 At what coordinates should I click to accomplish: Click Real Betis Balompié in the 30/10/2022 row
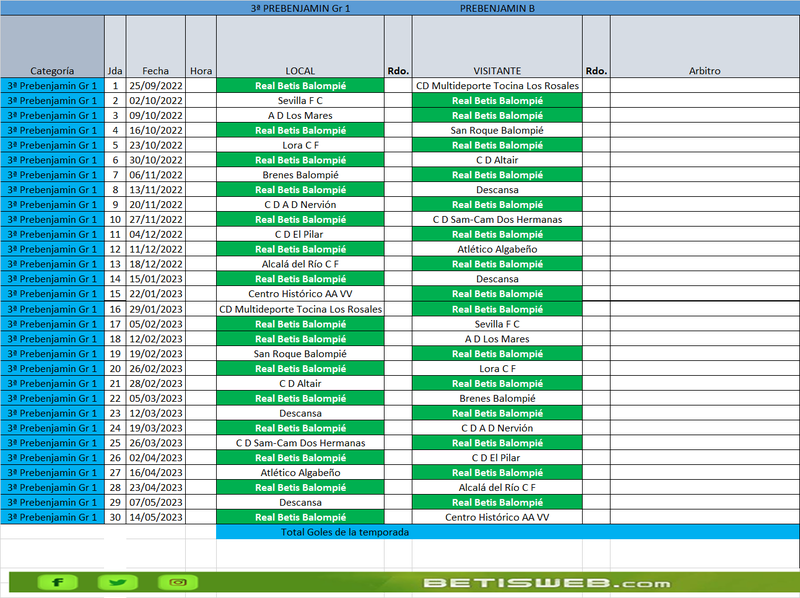pyautogui.click(x=301, y=160)
